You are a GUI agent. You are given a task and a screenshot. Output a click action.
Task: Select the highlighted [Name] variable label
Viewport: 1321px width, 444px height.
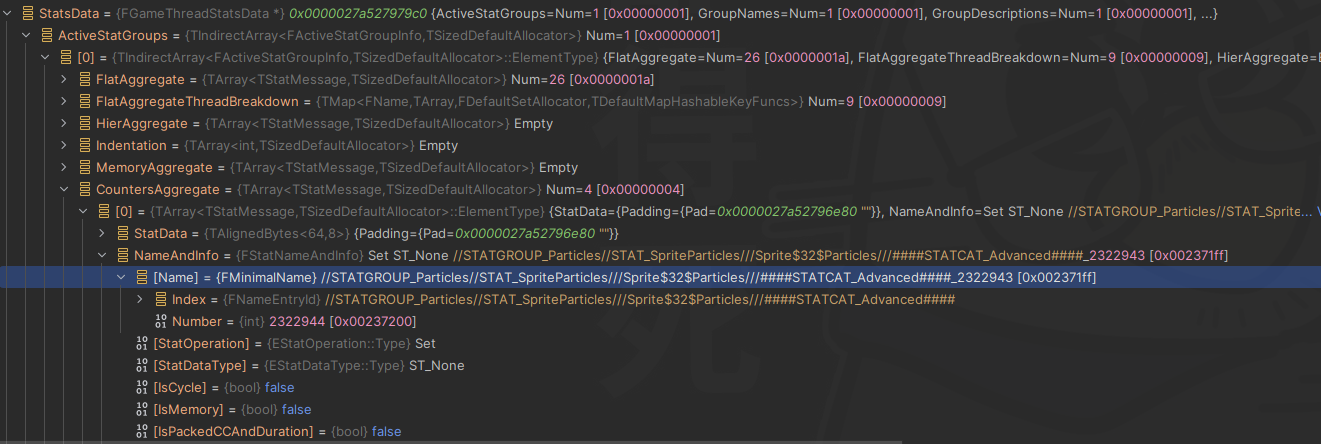(x=176, y=278)
